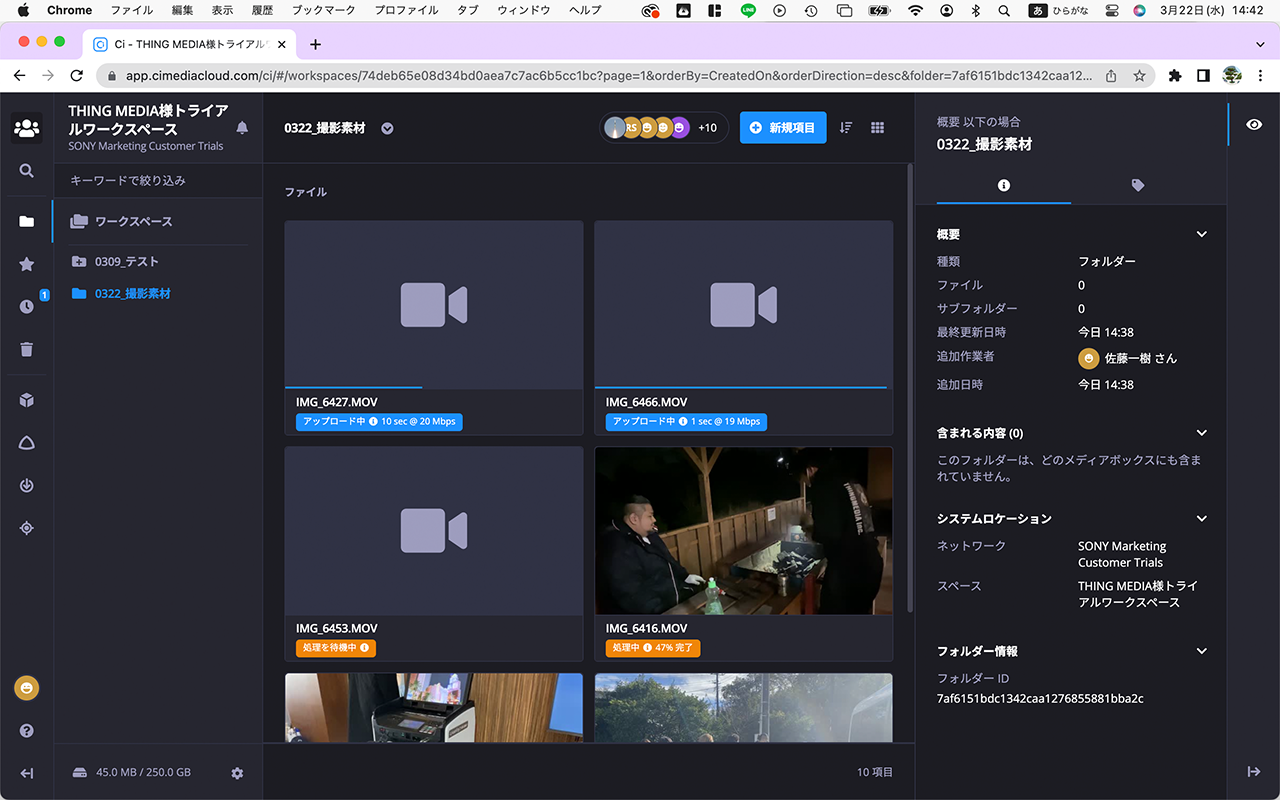Open storage settings gear icon
The width and height of the screenshot is (1280, 800).
(237, 773)
